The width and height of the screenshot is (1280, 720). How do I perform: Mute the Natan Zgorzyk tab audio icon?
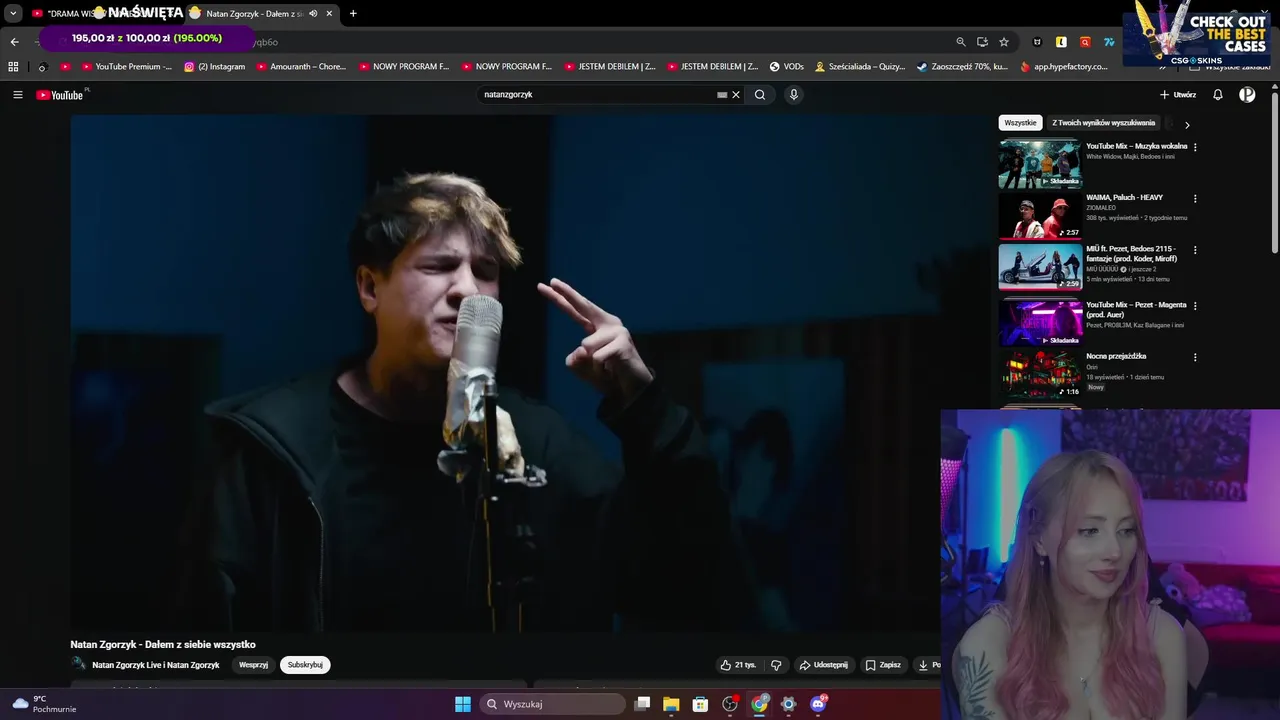[313, 13]
